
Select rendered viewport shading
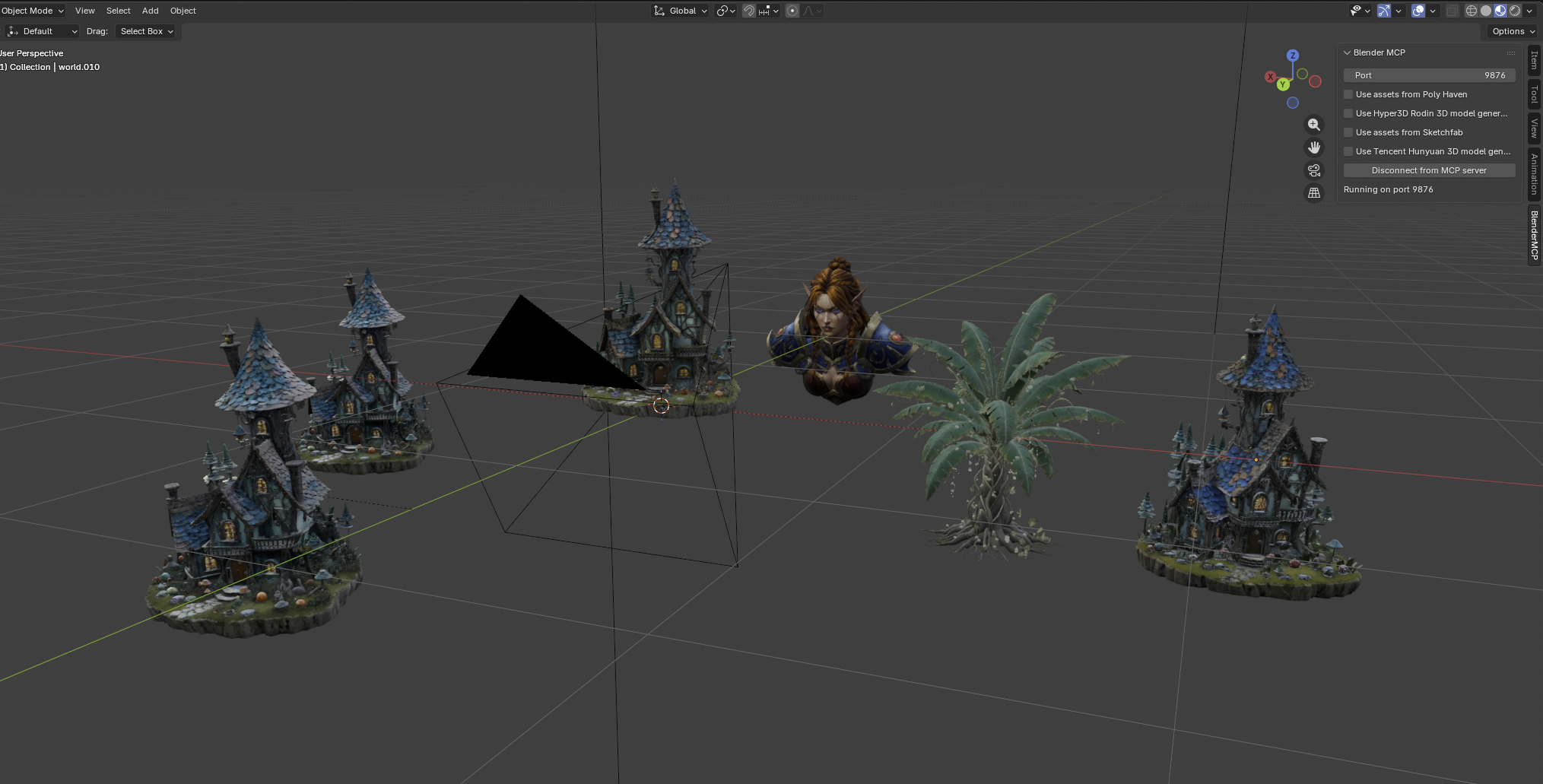[x=1514, y=11]
